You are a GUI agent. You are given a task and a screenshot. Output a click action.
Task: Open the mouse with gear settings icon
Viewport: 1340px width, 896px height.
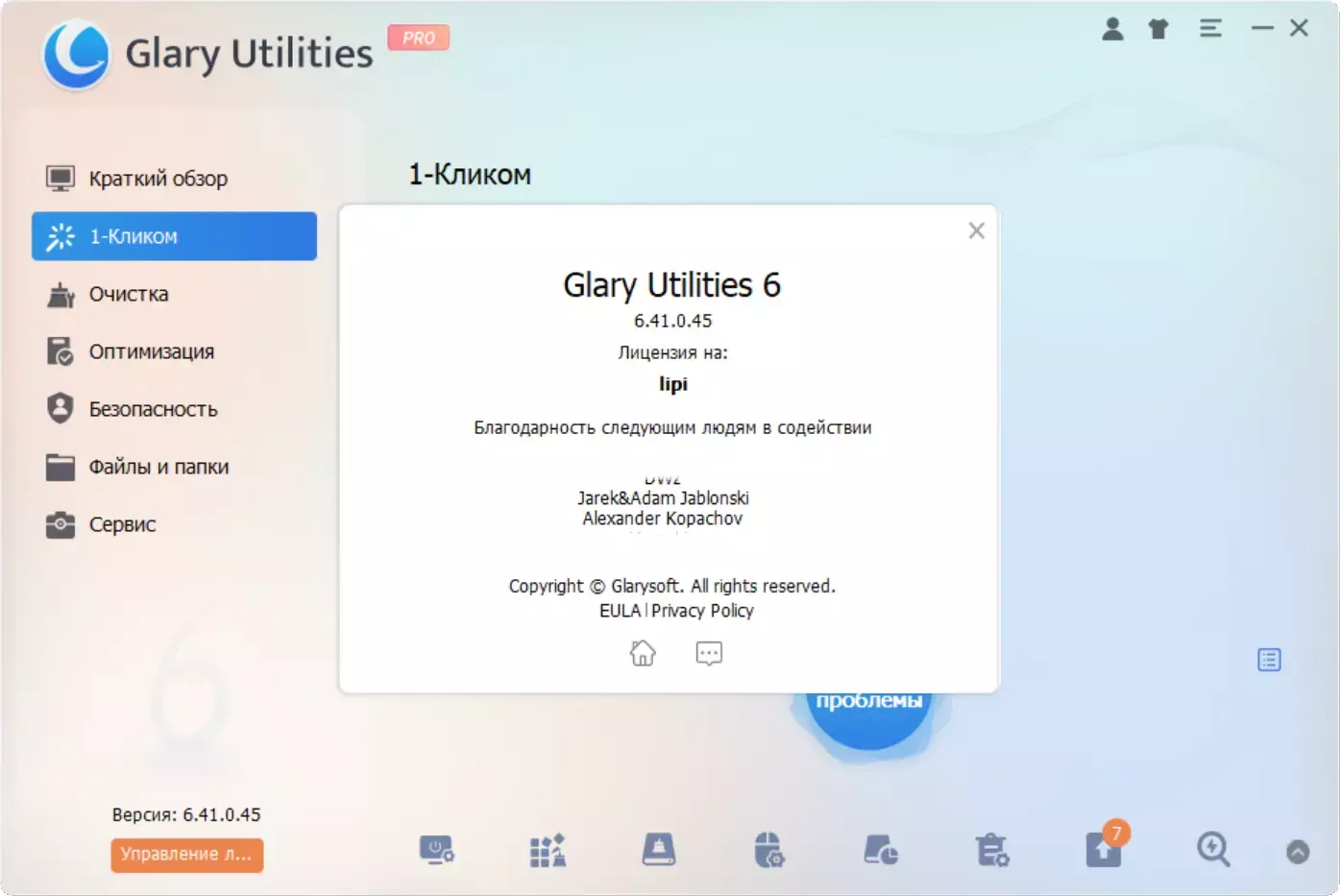[x=769, y=850]
